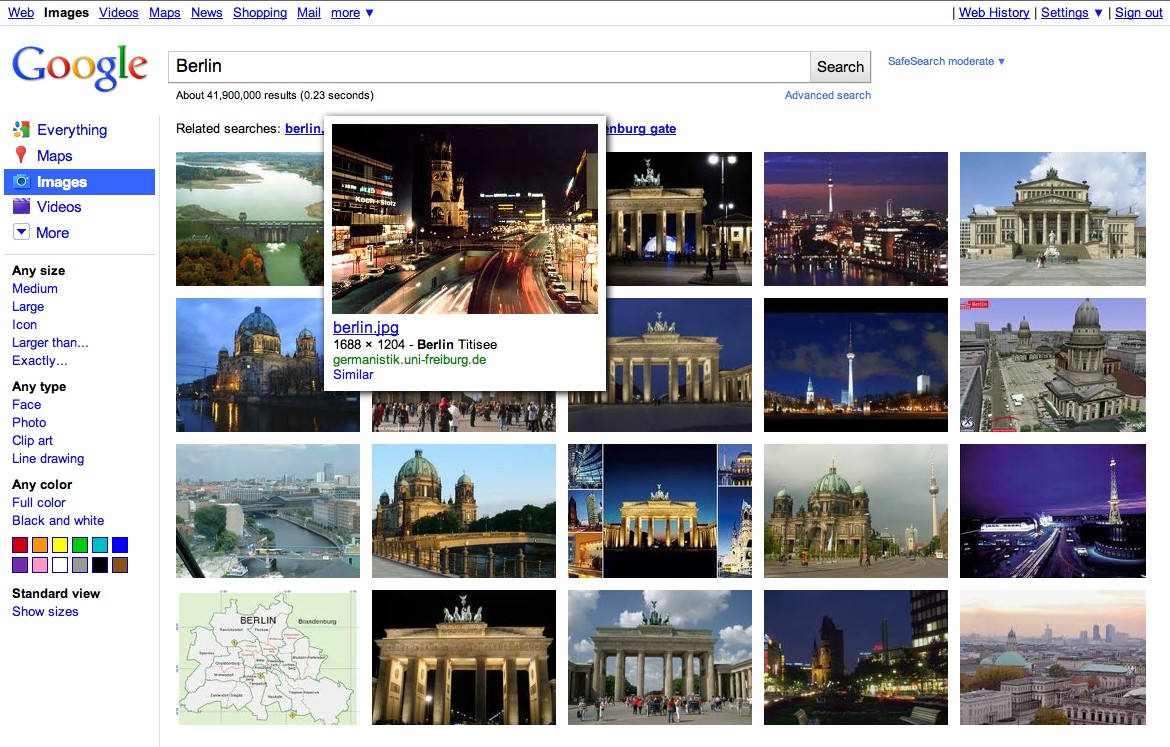The image size is (1170, 747).
Task: Click the Mail icon link in top bar
Action: pyautogui.click(x=308, y=12)
